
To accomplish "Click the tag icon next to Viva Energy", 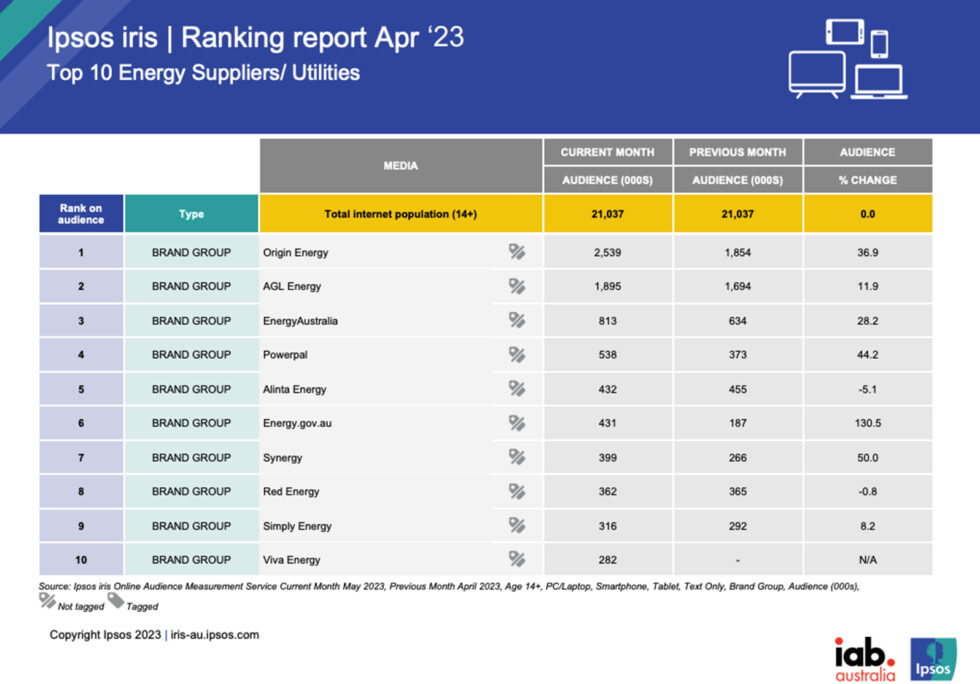I will point(517,559).
